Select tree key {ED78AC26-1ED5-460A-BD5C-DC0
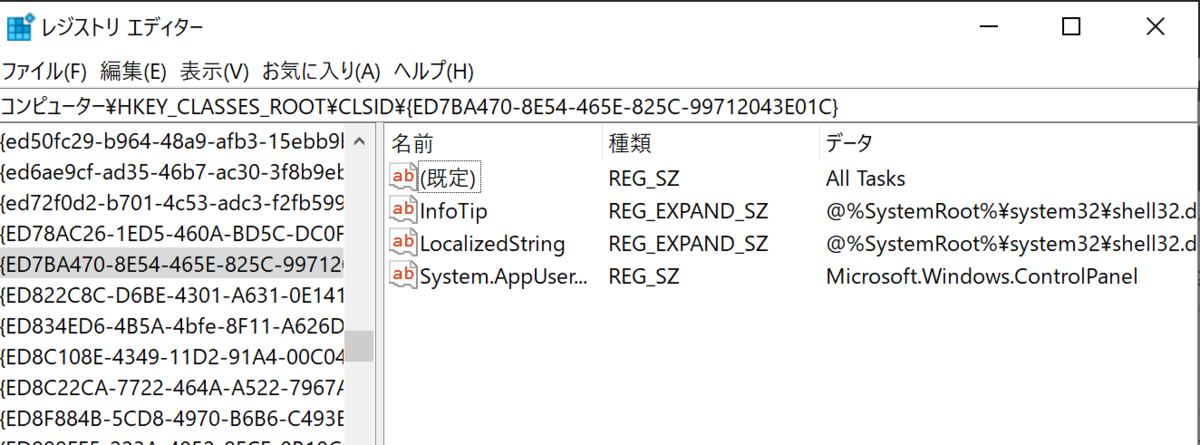Screen dimensions: 1200x445 tap(172, 234)
